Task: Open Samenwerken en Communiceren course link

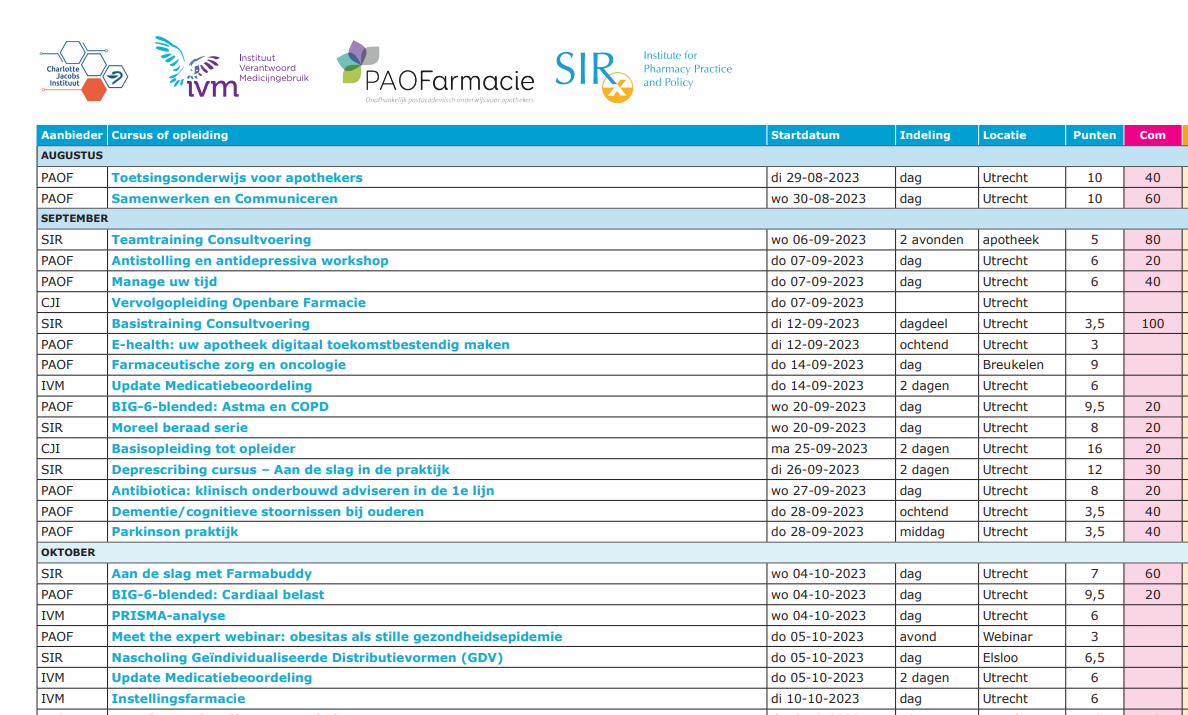Action: click(x=224, y=199)
